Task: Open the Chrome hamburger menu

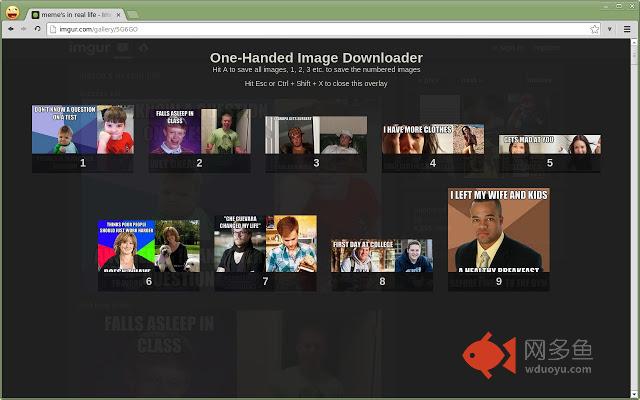Action: [x=627, y=29]
